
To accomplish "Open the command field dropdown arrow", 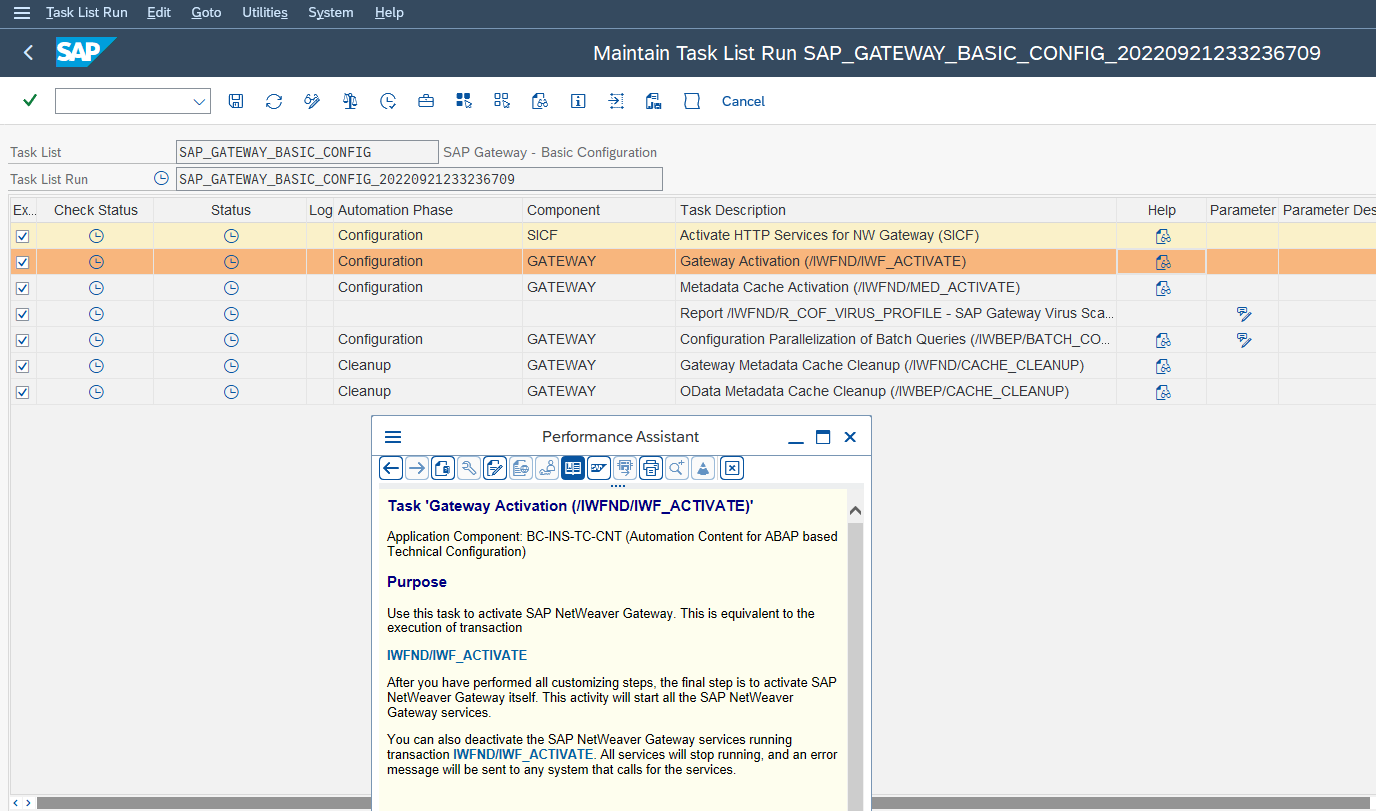I will pyautogui.click(x=199, y=101).
